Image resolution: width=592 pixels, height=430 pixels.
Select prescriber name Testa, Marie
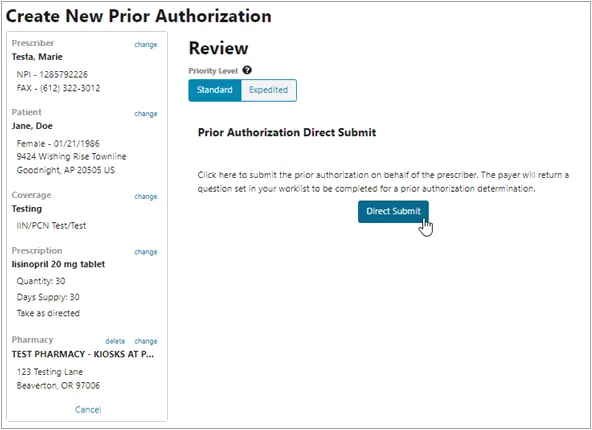tap(37, 57)
